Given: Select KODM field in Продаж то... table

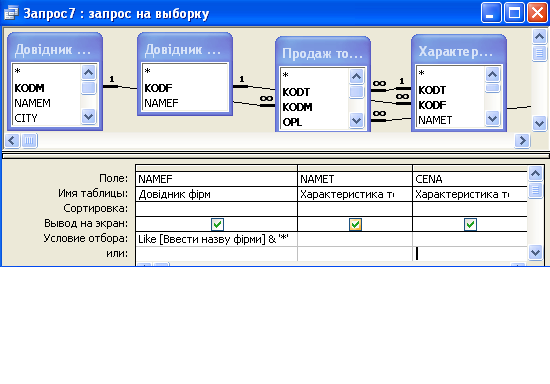Looking at the screenshot, I should [297, 107].
